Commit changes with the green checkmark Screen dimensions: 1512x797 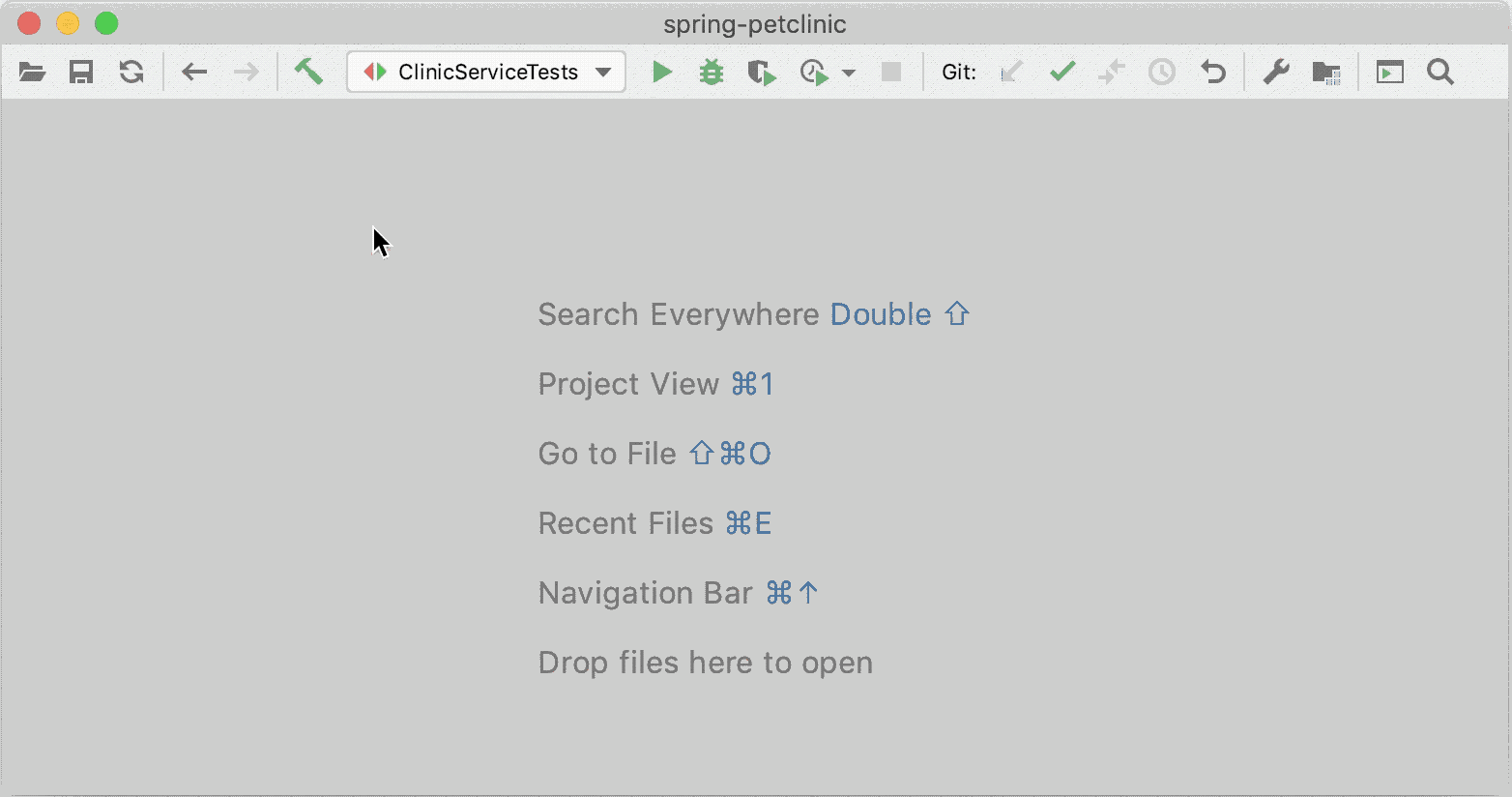(x=1062, y=73)
